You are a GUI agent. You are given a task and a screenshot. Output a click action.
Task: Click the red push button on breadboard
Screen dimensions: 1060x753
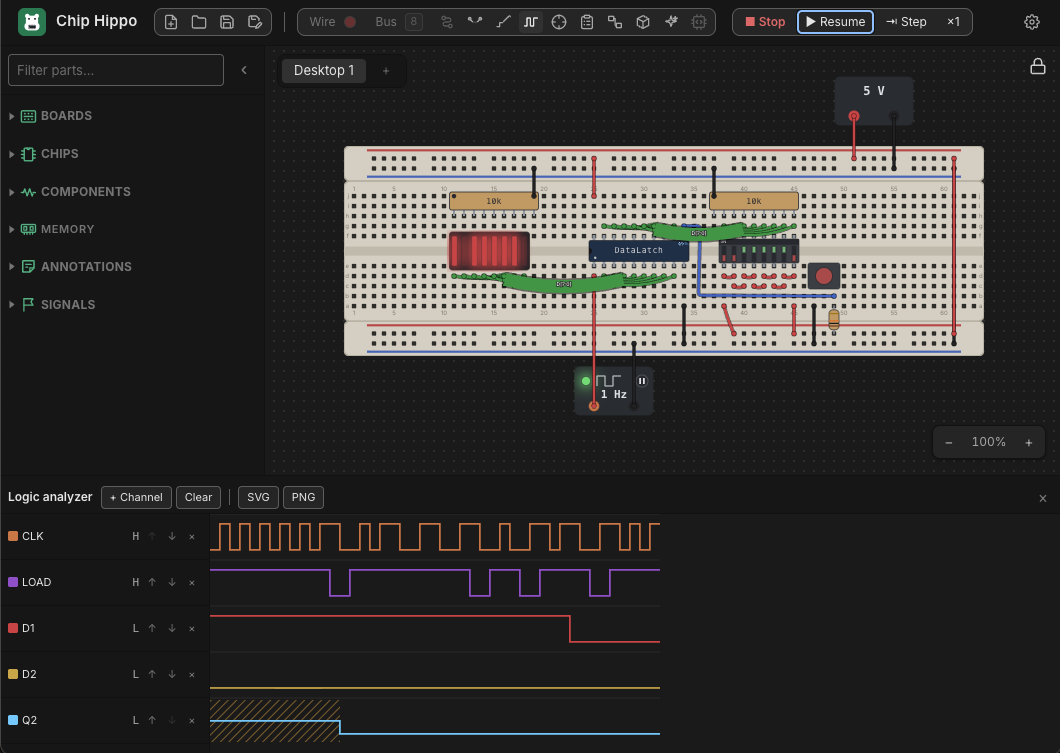point(823,276)
